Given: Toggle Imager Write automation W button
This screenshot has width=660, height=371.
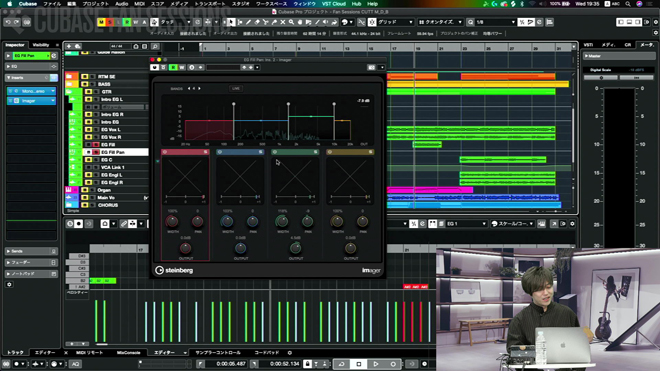Looking at the screenshot, I should 182,67.
